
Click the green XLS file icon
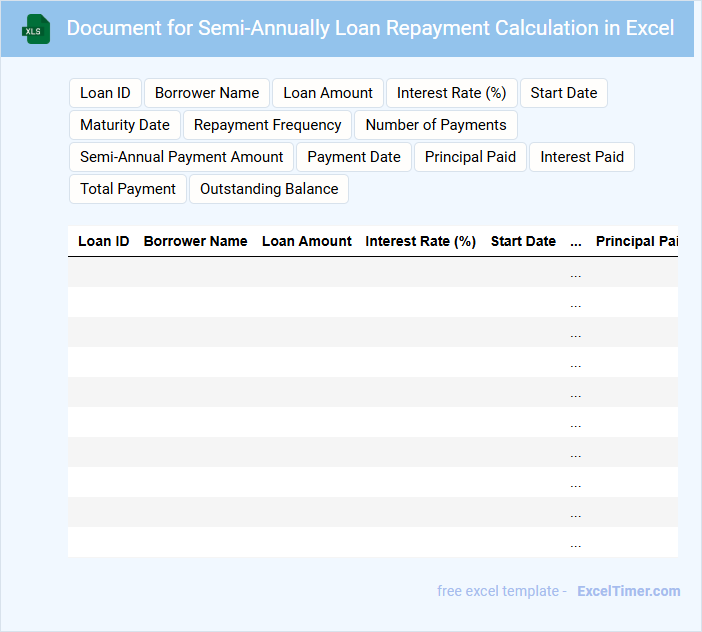pos(36,29)
